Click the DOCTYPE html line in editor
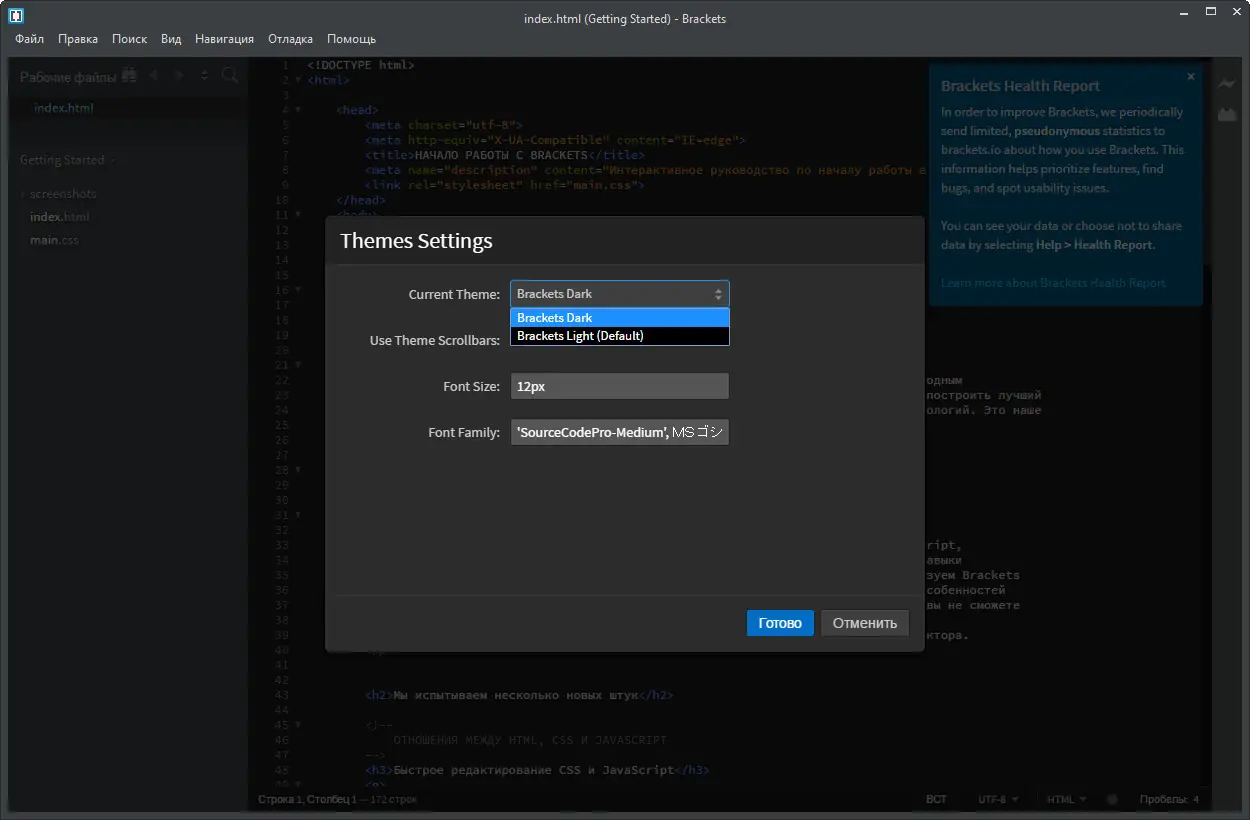The height and width of the screenshot is (820, 1250). [x=361, y=65]
